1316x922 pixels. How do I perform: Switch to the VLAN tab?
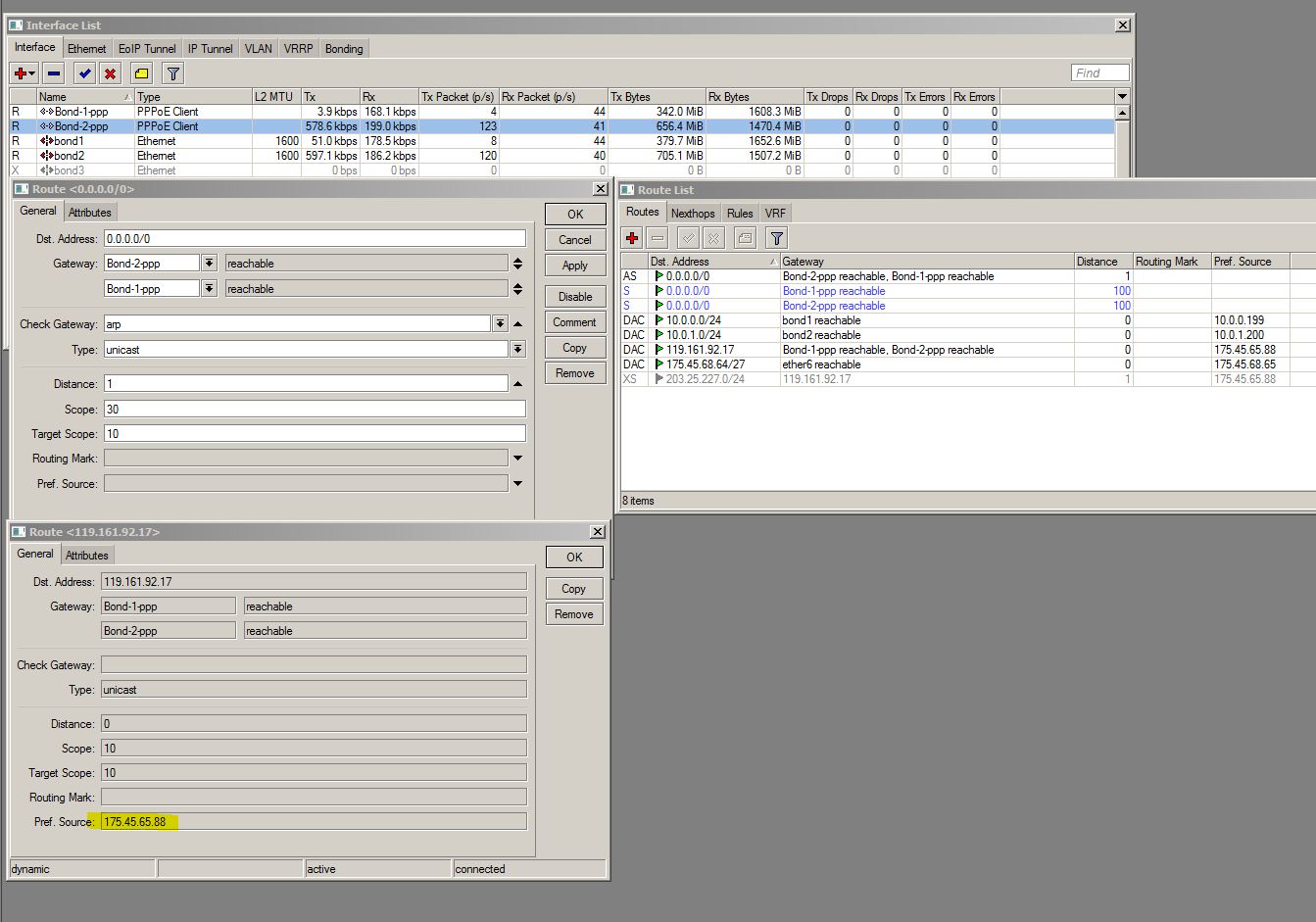click(x=258, y=48)
